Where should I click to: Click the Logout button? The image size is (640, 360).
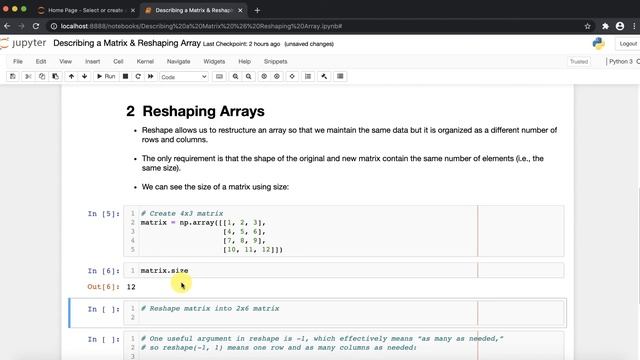click(628, 44)
